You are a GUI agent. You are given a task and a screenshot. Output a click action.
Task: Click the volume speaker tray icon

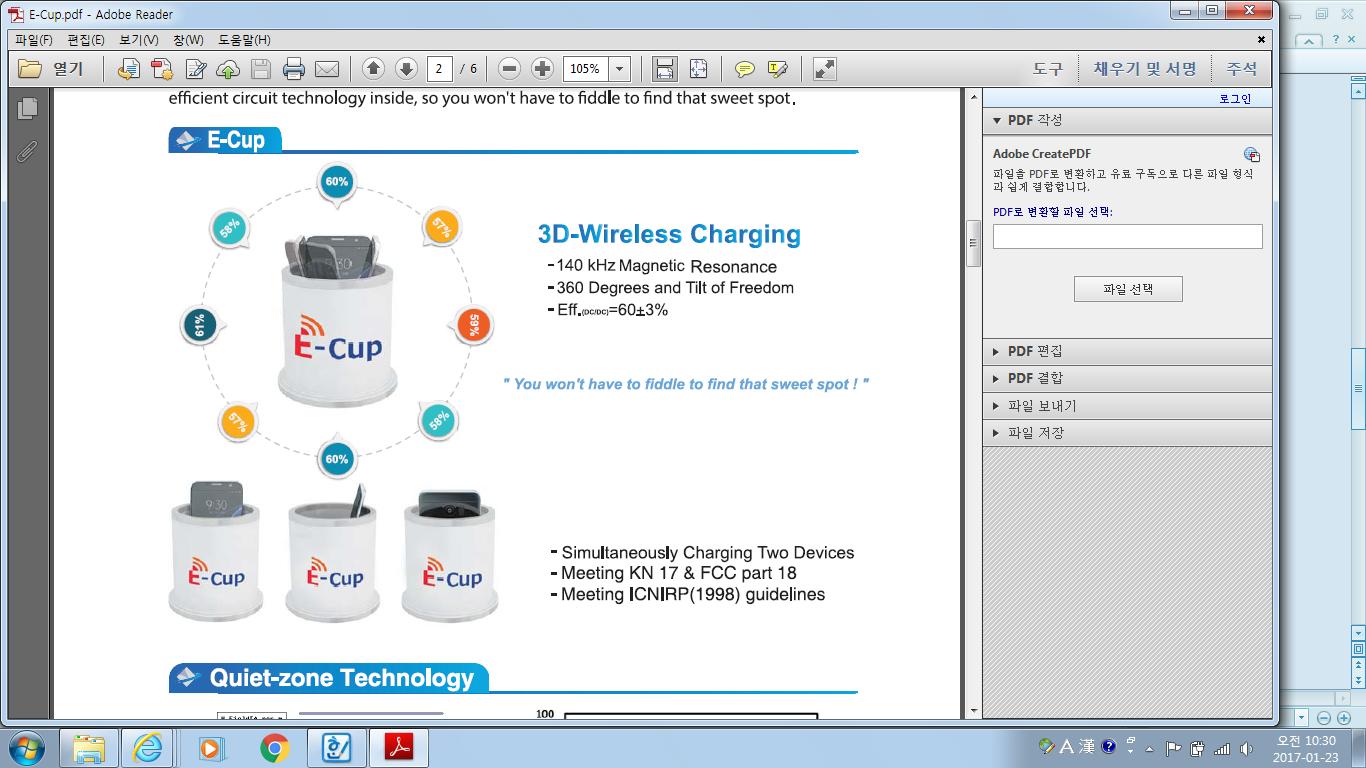[x=1246, y=748]
